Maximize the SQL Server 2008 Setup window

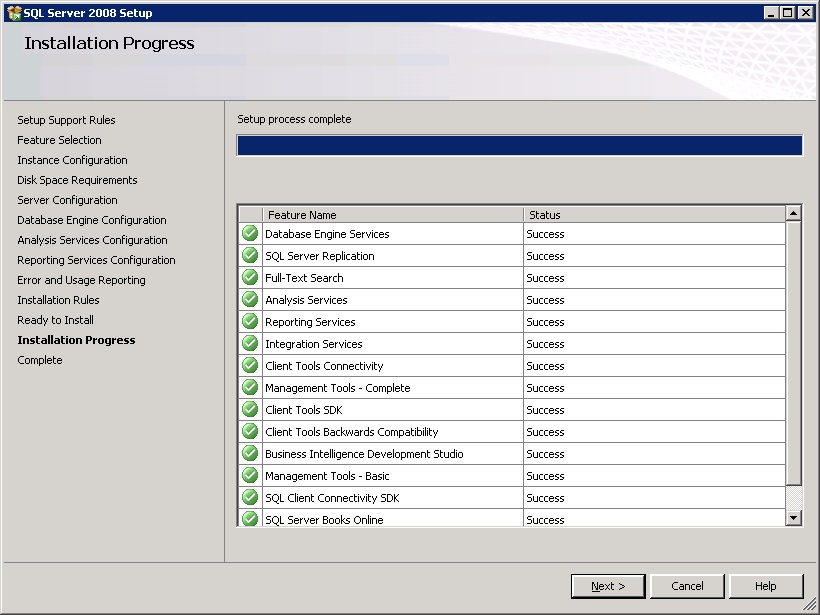[x=788, y=13]
